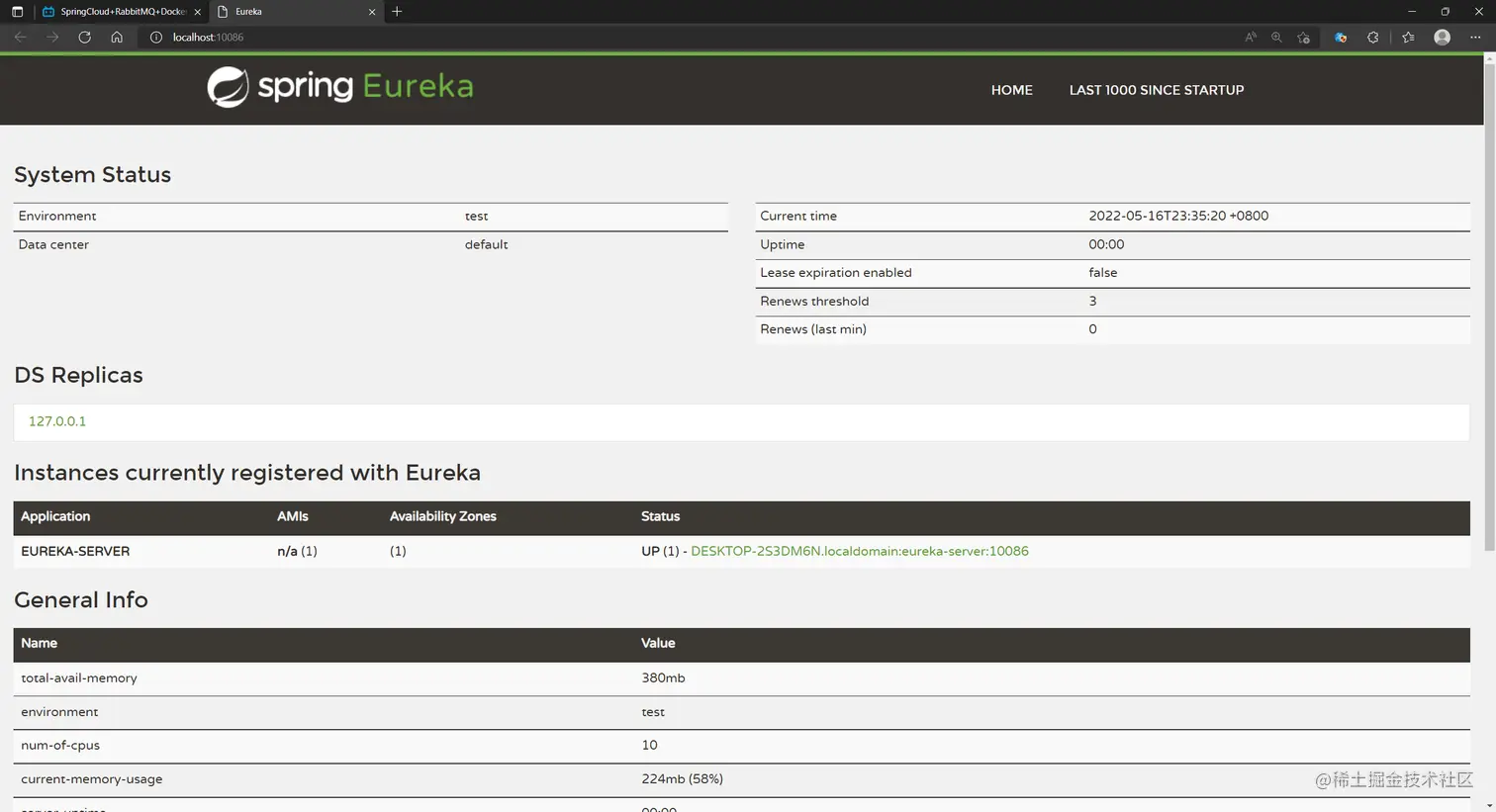
Task: Close the SpringCloud+RabbitMQ+Docker tab
Action: coord(197,12)
